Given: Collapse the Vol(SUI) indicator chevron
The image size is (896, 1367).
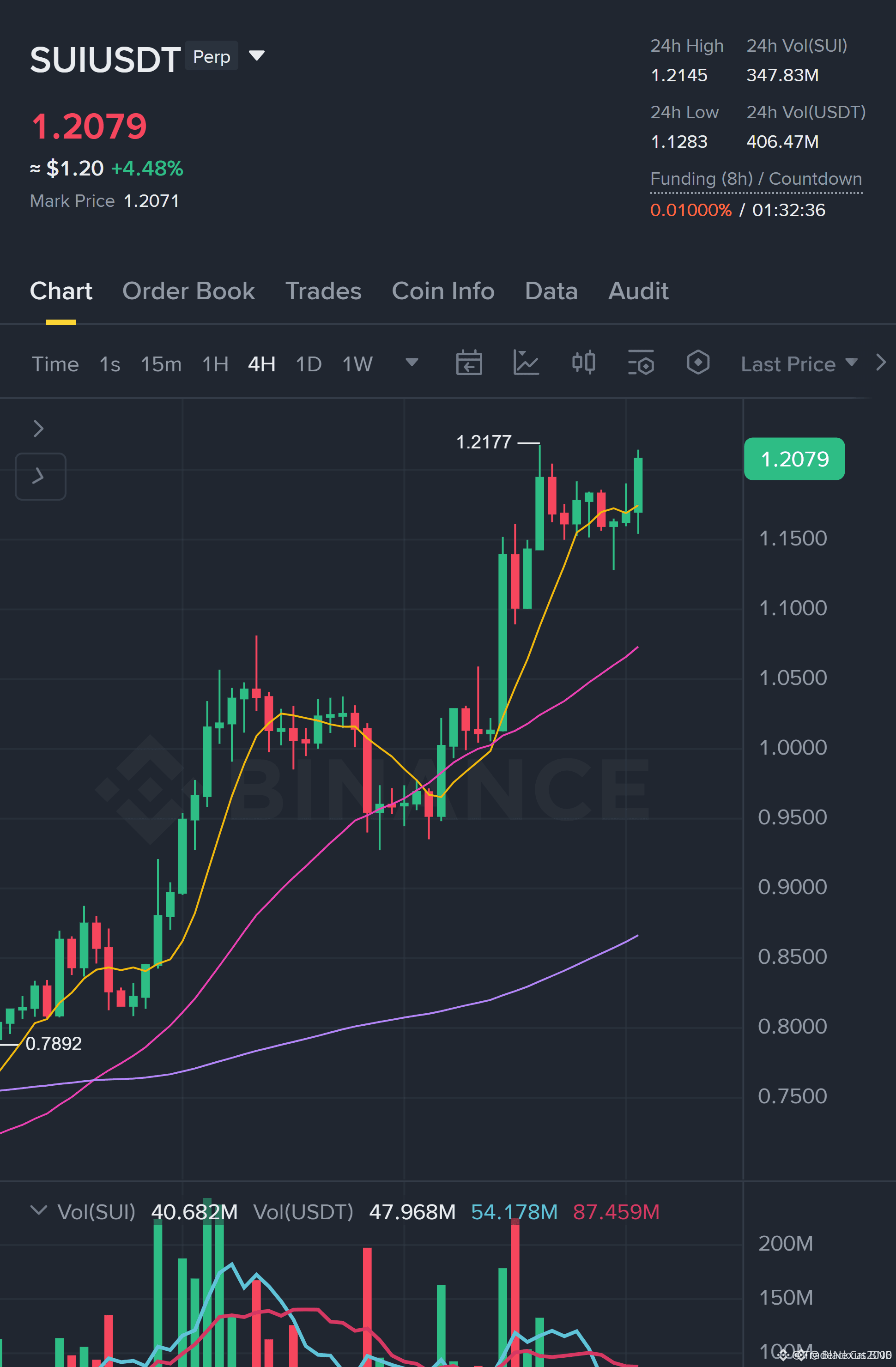Looking at the screenshot, I should (x=38, y=1210).
